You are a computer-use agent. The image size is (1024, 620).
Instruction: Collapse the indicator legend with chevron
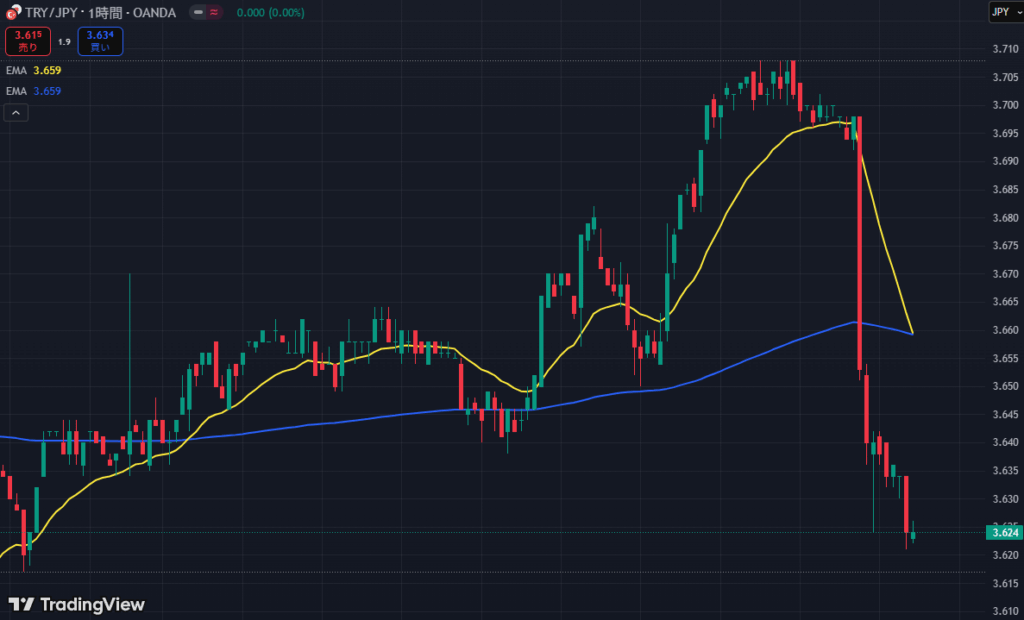click(x=17, y=113)
